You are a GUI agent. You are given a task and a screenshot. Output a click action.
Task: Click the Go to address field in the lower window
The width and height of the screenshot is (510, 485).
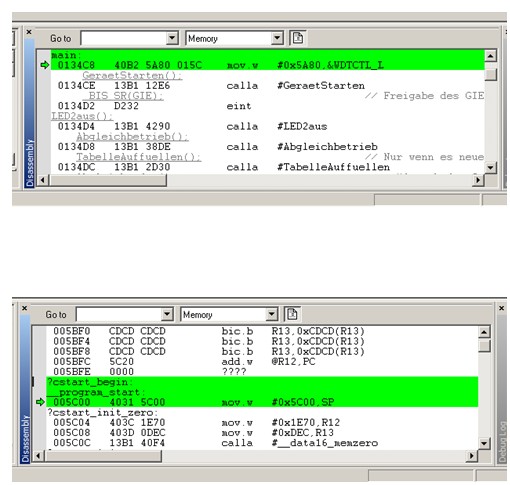[119, 314]
